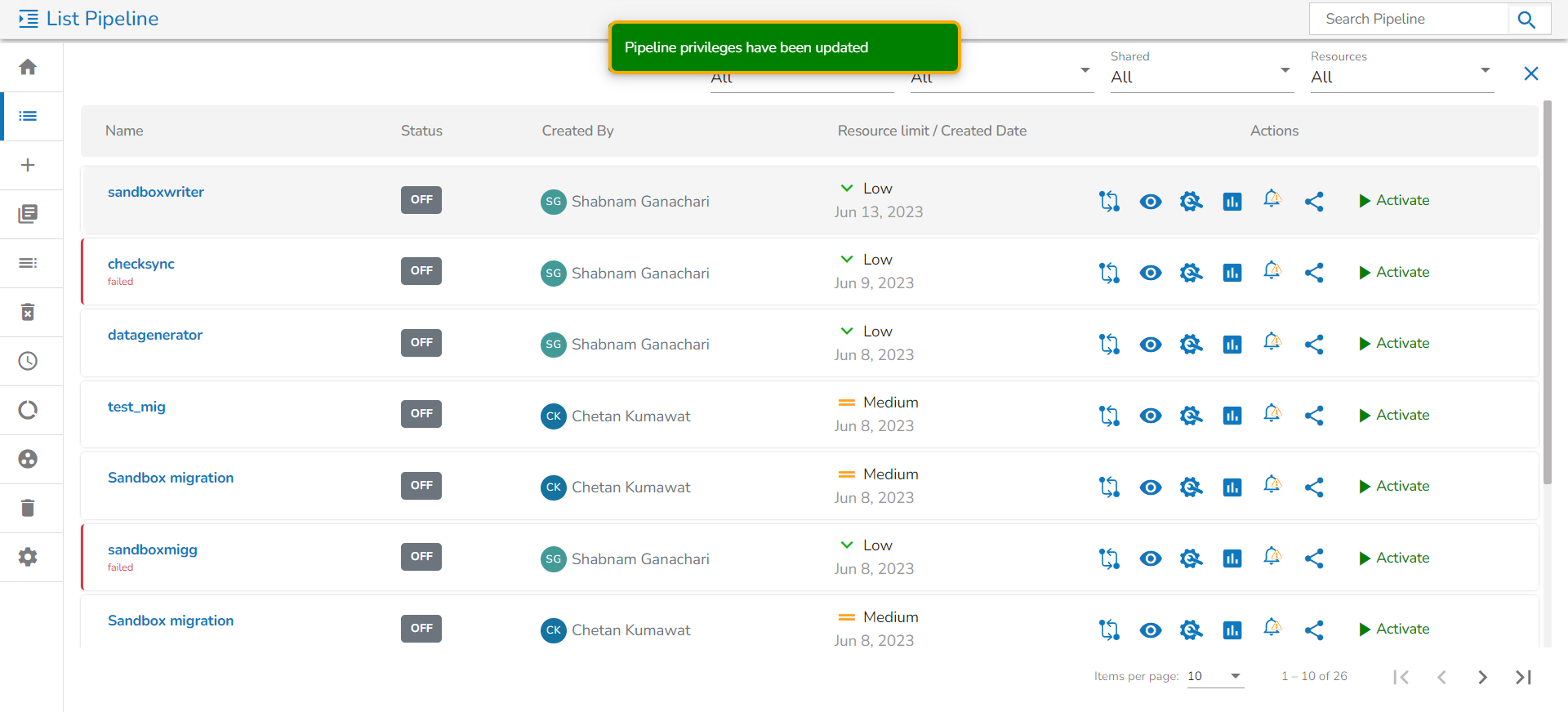The width and height of the screenshot is (1568, 712).
Task: Open monitoring chart icon for datagenerator
Action: click(1232, 345)
